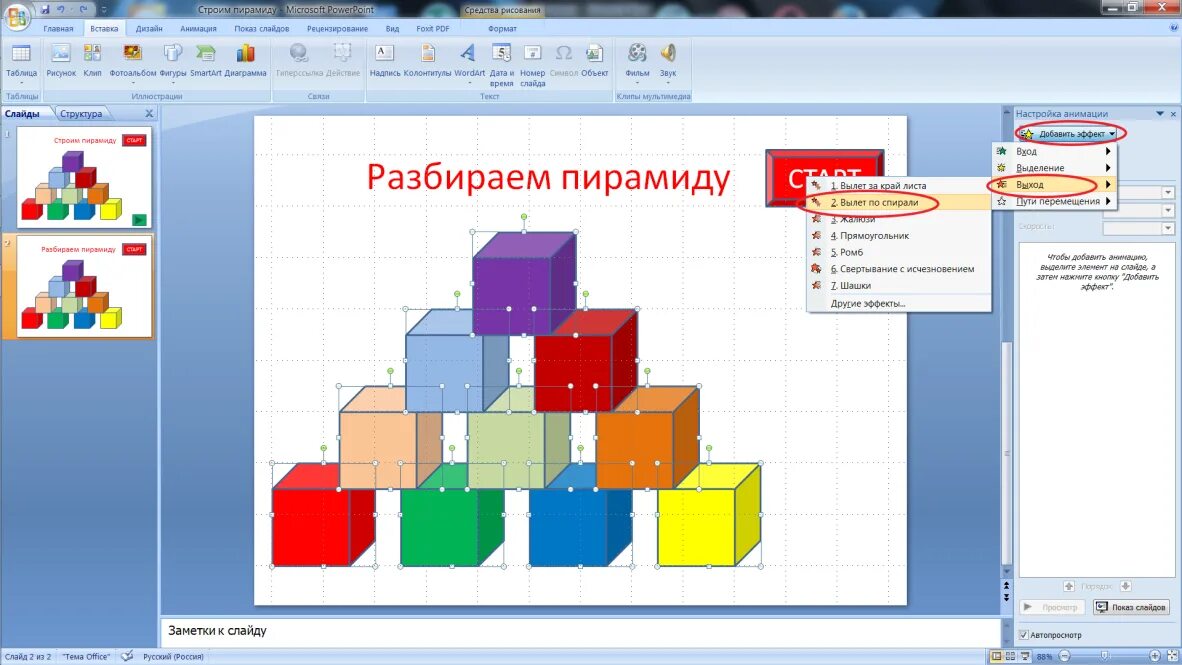Open the Фигуры shapes gallery
1182x665 pixels.
click(173, 61)
